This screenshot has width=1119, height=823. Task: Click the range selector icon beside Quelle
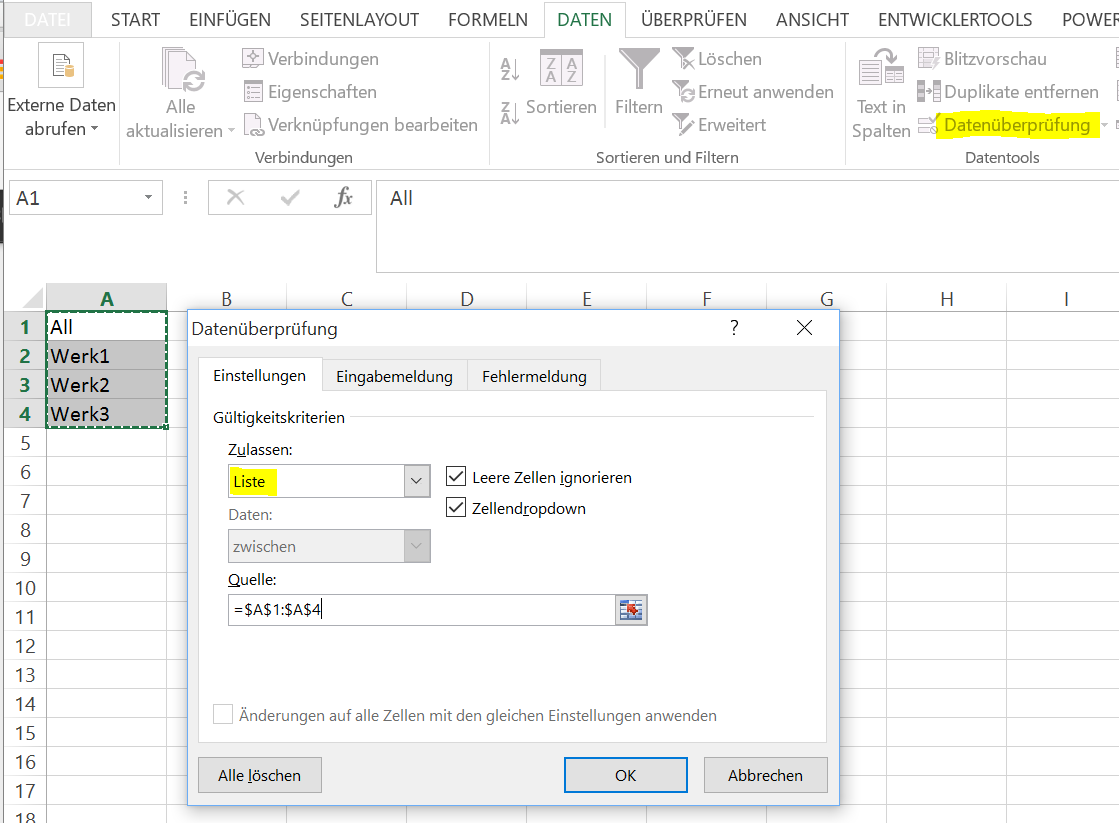click(631, 610)
